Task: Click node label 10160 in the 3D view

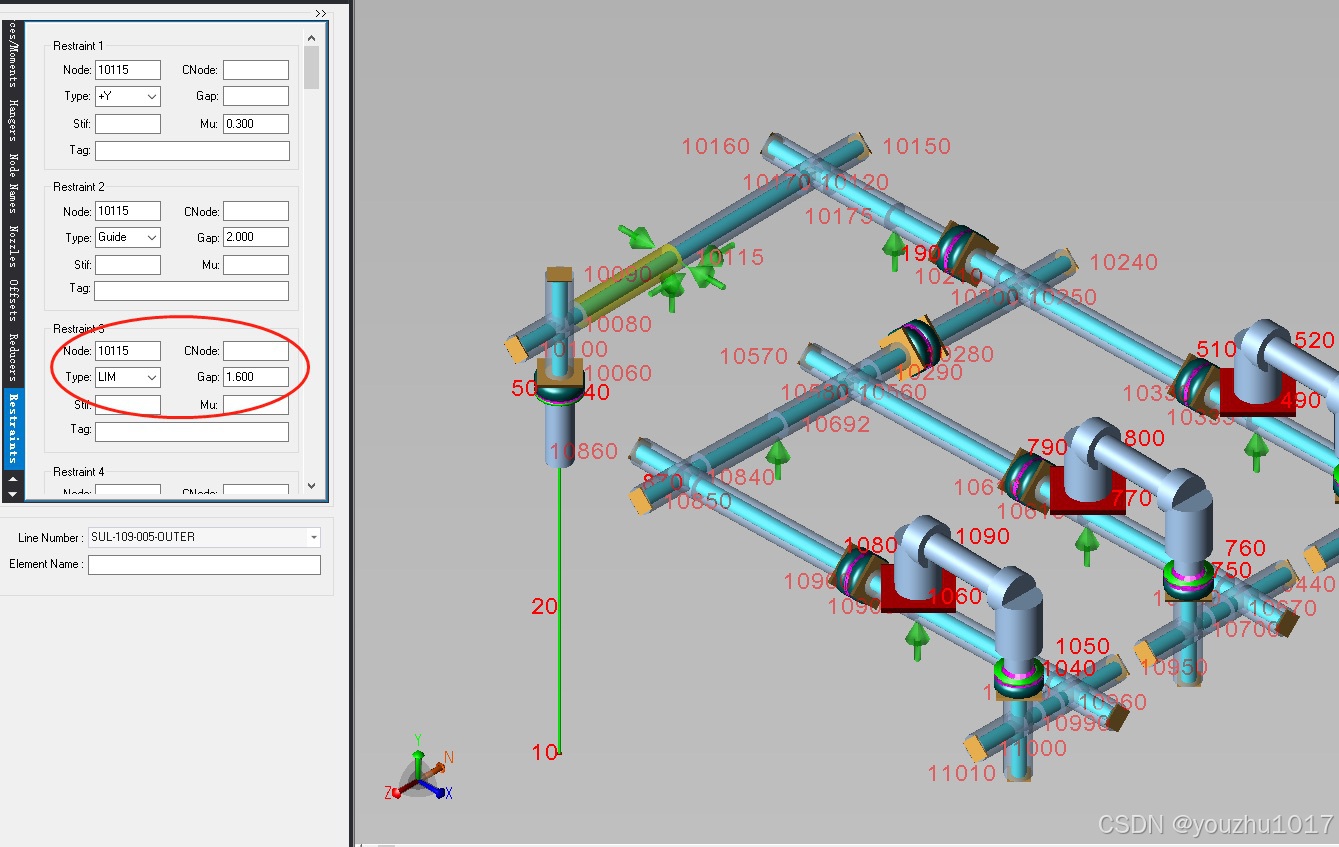Action: pos(715,147)
